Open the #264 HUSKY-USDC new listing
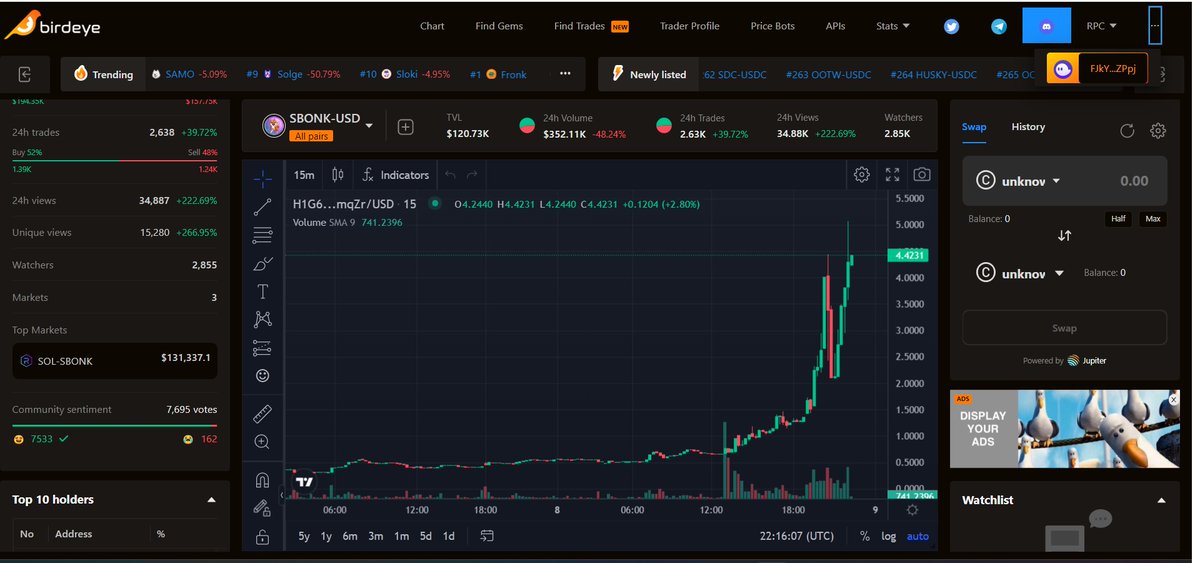The height and width of the screenshot is (563, 1200). click(933, 74)
